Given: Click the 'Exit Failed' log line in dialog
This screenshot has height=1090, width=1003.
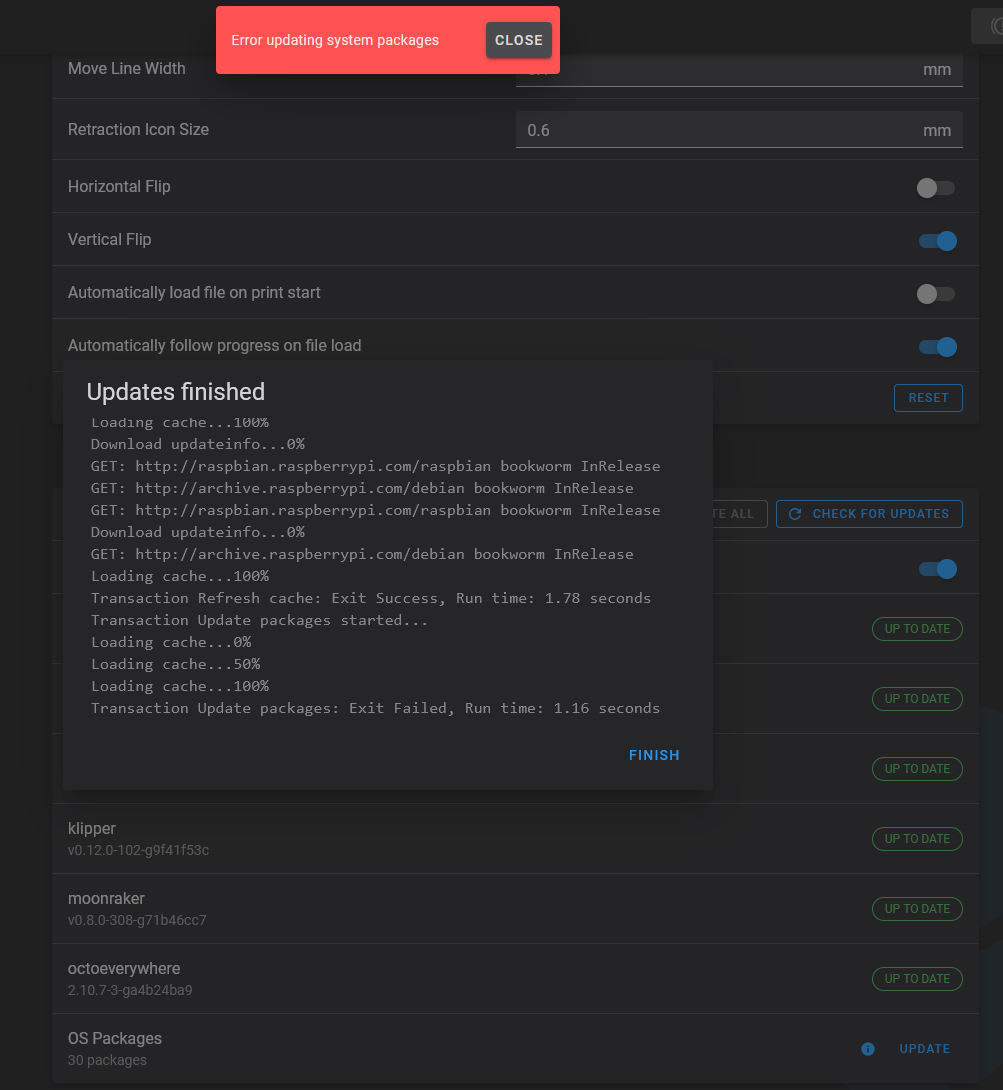Looking at the screenshot, I should [375, 708].
